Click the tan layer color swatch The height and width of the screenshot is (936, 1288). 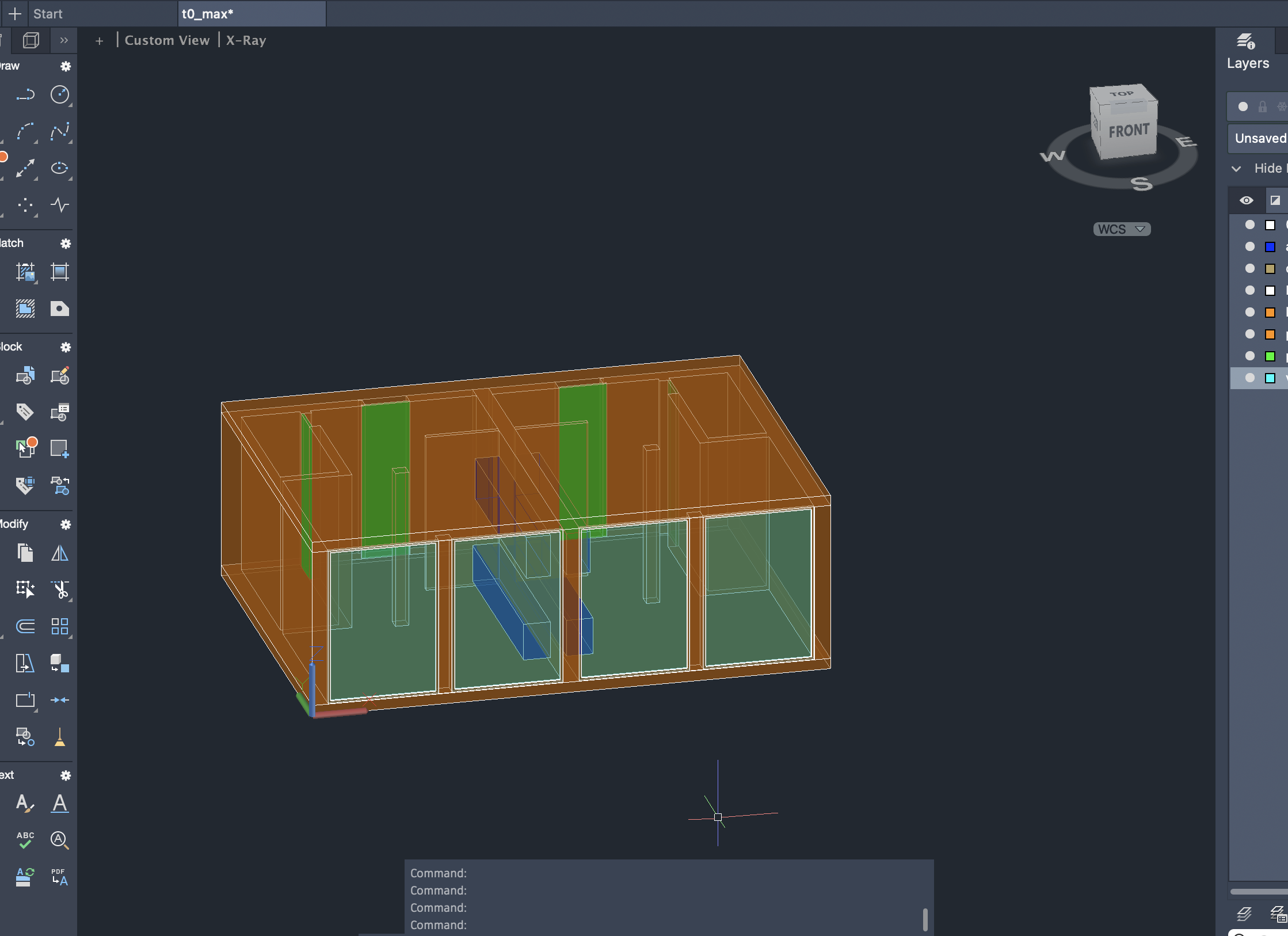click(x=1270, y=269)
